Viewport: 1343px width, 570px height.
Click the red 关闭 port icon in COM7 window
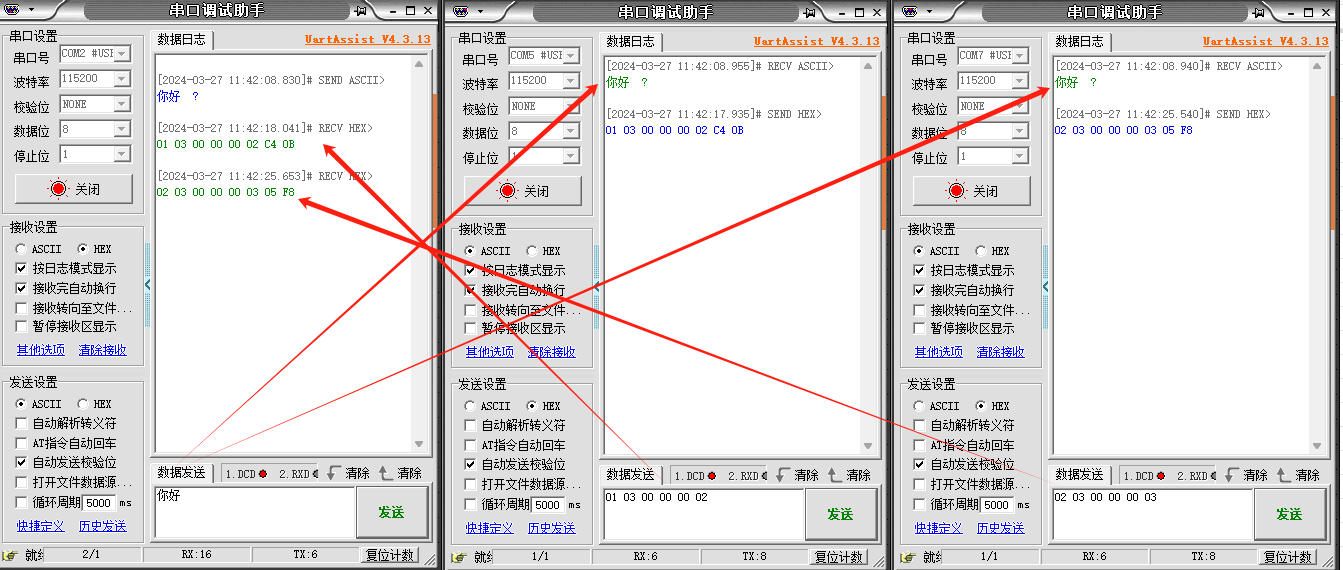click(x=956, y=190)
